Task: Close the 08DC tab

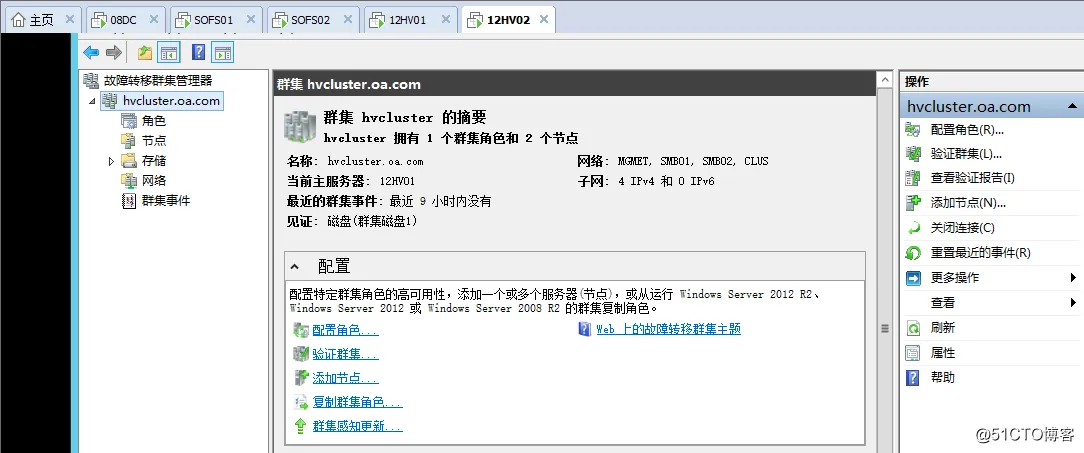Action: click(x=153, y=19)
